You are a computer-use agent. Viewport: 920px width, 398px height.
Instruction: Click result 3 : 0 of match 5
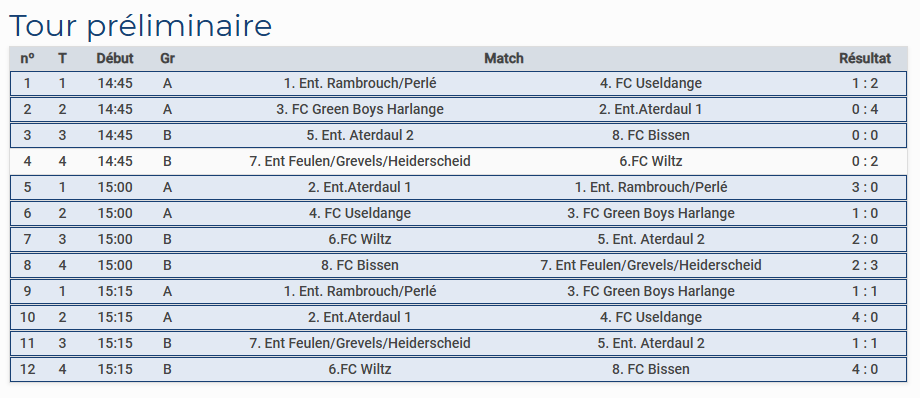pyautogui.click(x=865, y=187)
